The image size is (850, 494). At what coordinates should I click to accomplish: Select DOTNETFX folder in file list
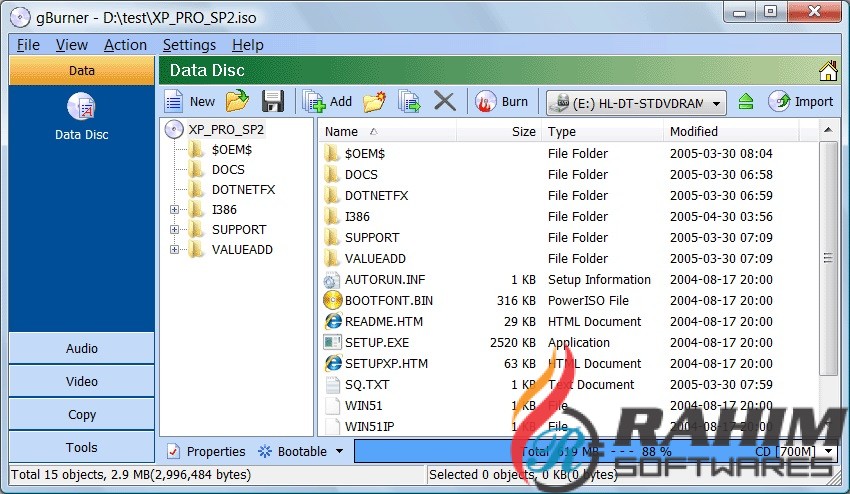pyautogui.click(x=569, y=196)
